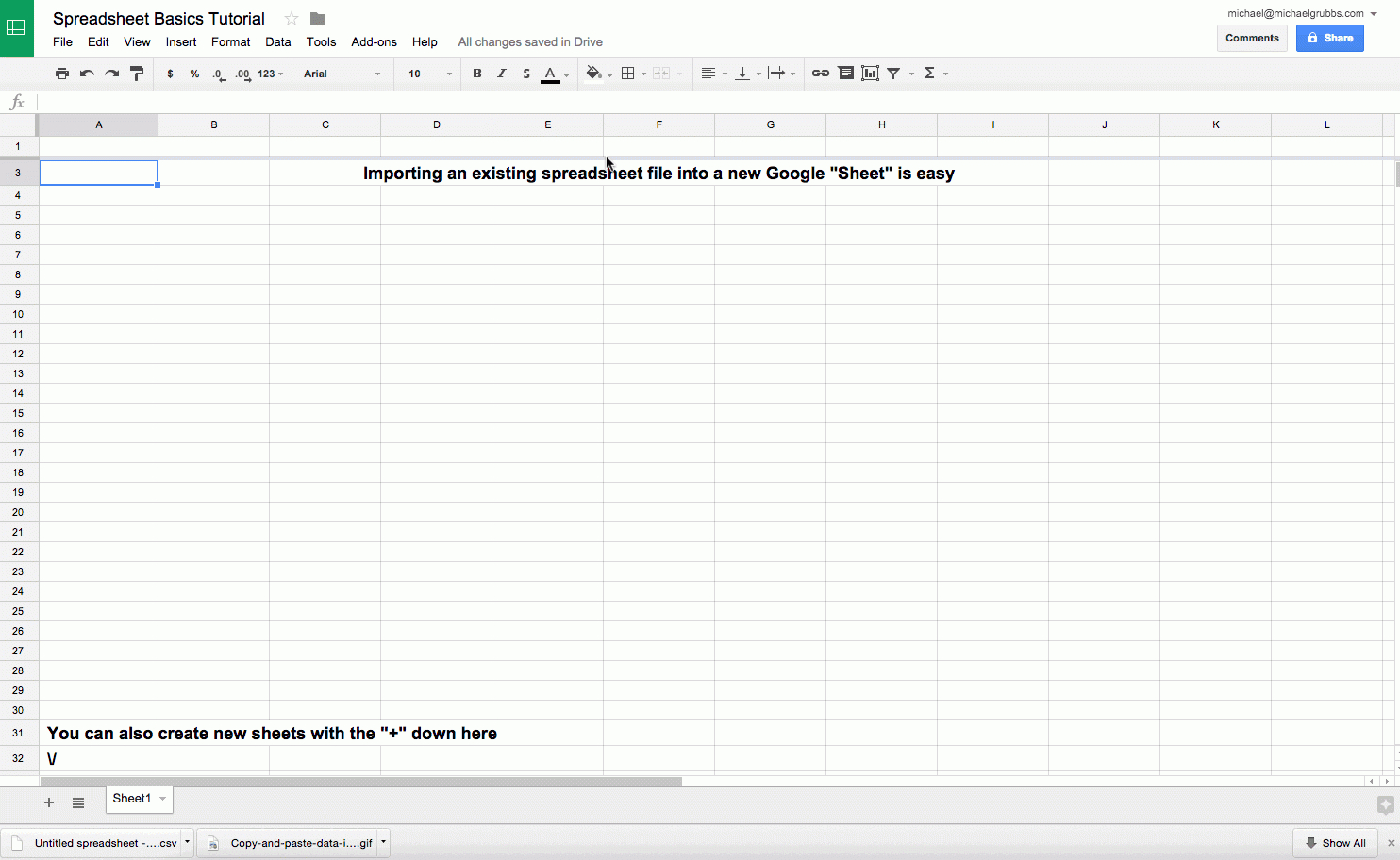The height and width of the screenshot is (860, 1400).
Task: Open the 123 number format dropdown
Action: click(270, 73)
